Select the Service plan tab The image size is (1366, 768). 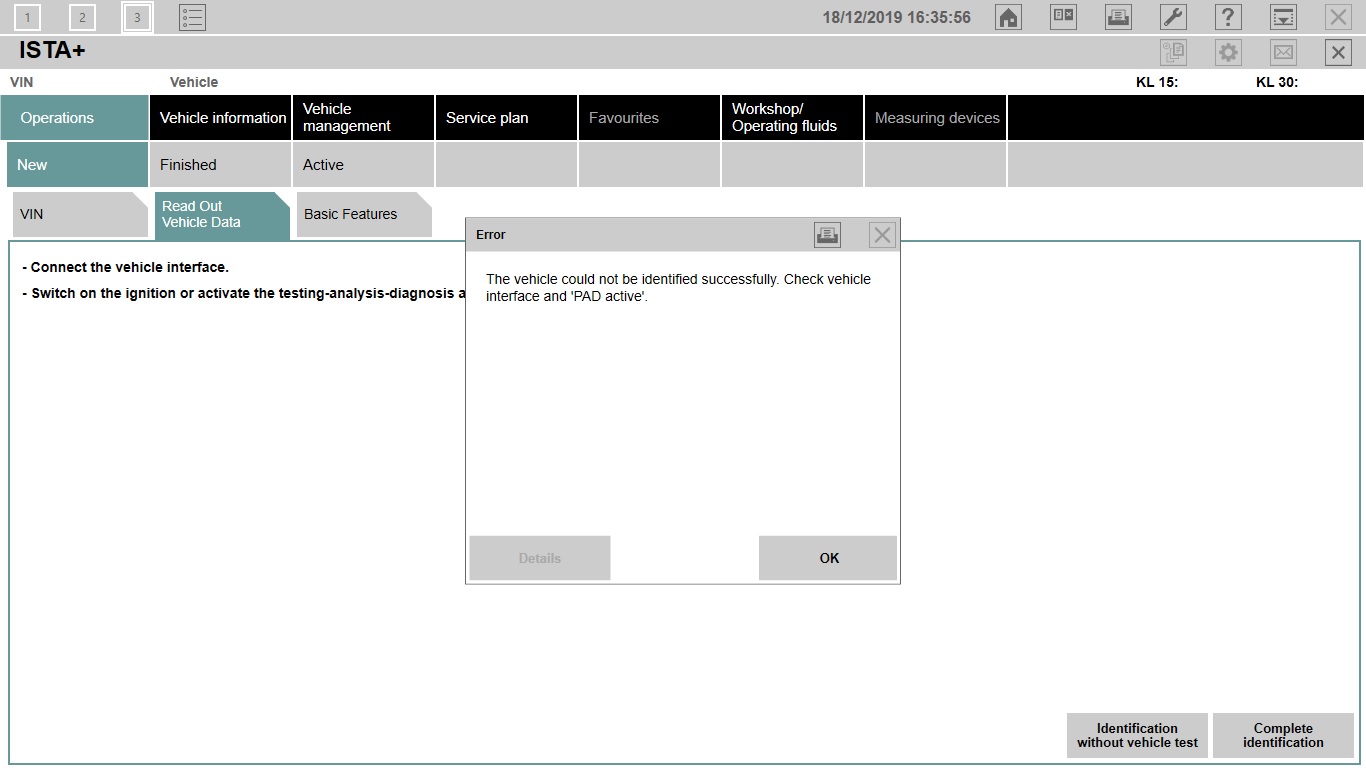[x=507, y=118]
